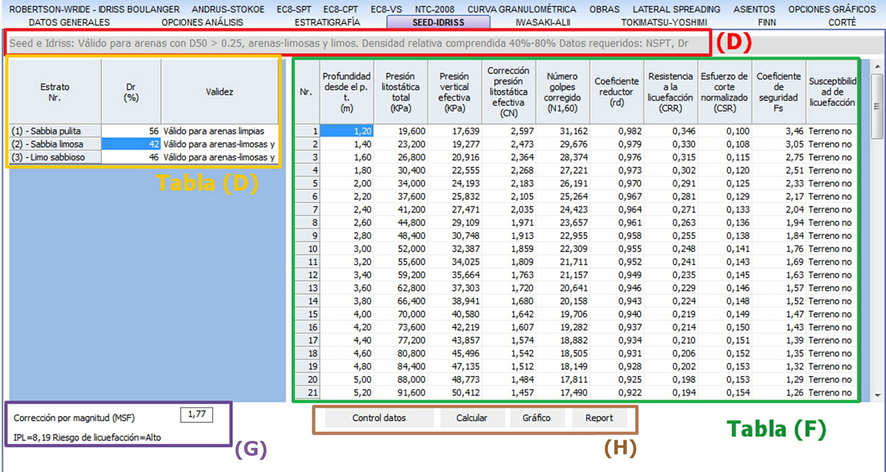Click the Resistencia a la licuefacción header
The image size is (886, 472).
point(671,92)
